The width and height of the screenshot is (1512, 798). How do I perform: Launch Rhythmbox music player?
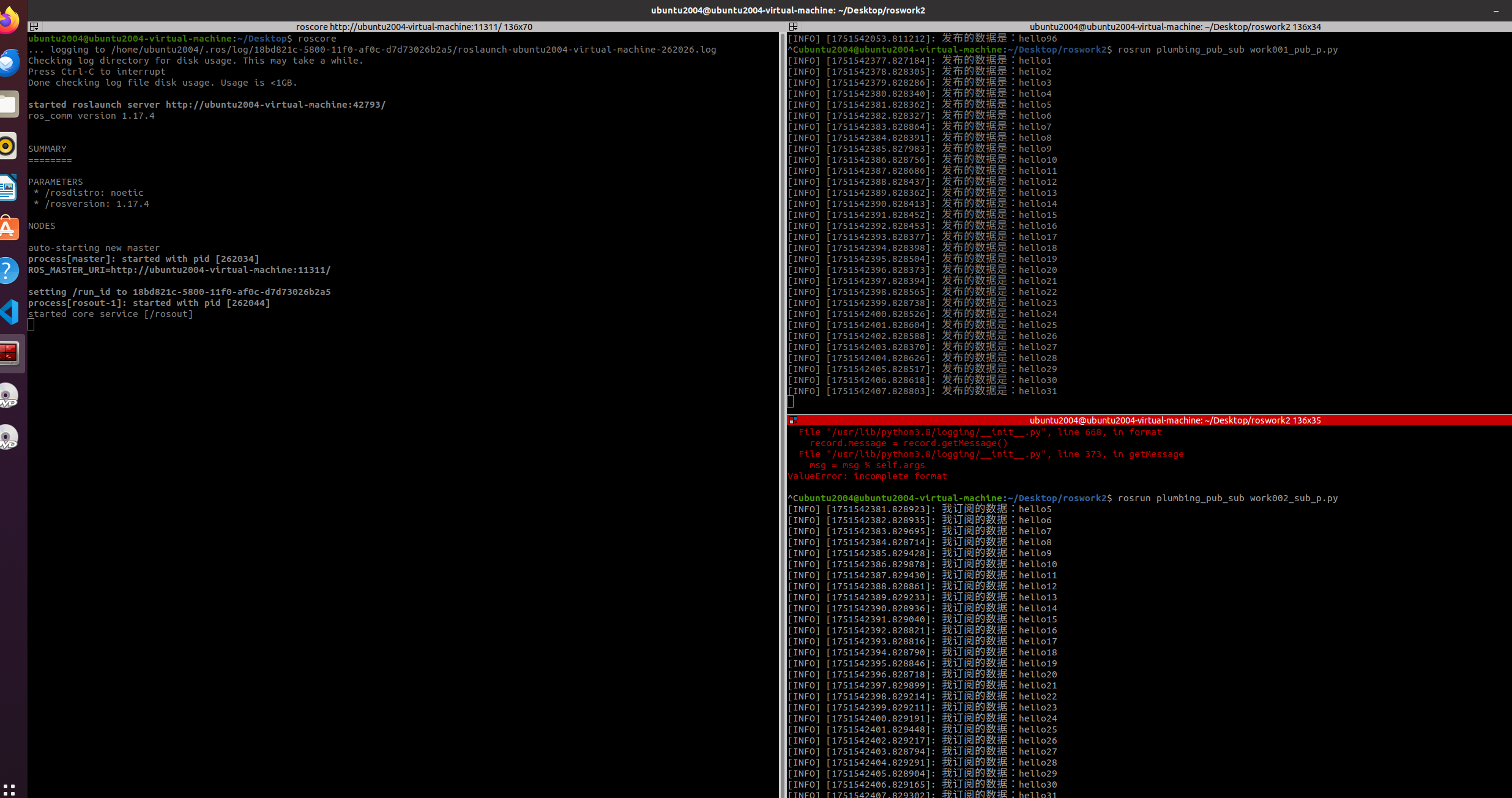9,146
